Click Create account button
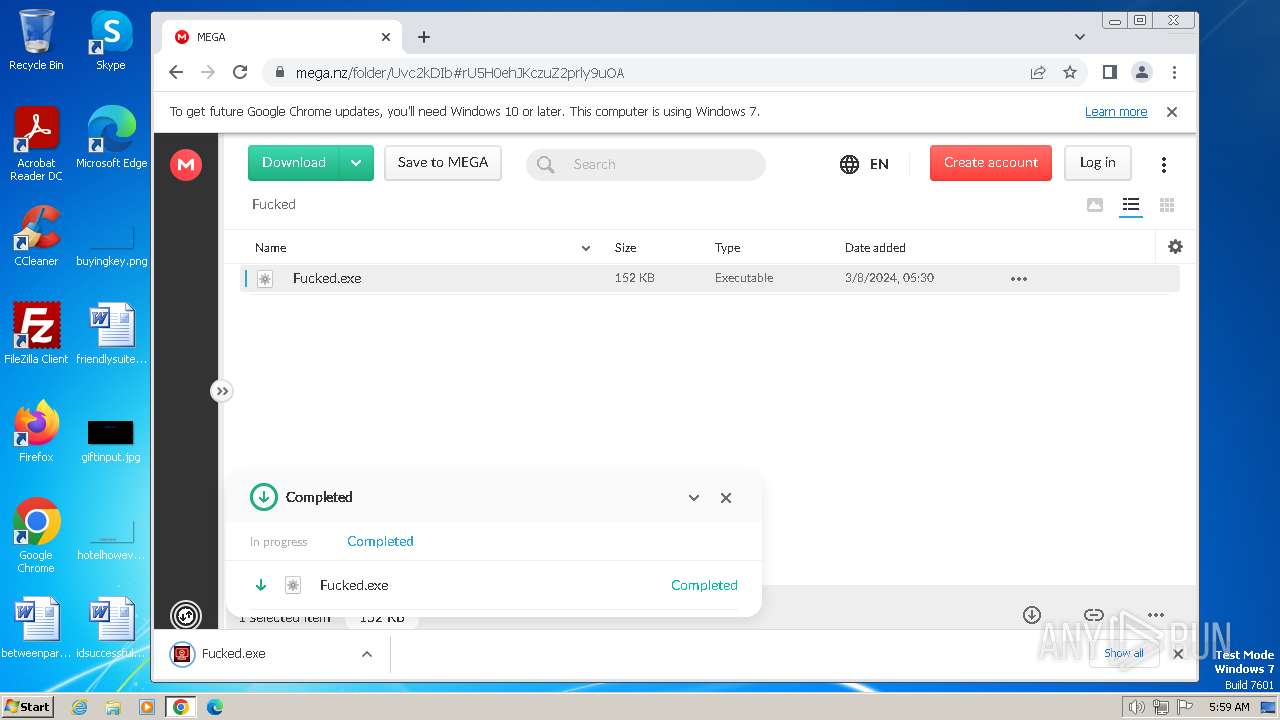 [991, 163]
